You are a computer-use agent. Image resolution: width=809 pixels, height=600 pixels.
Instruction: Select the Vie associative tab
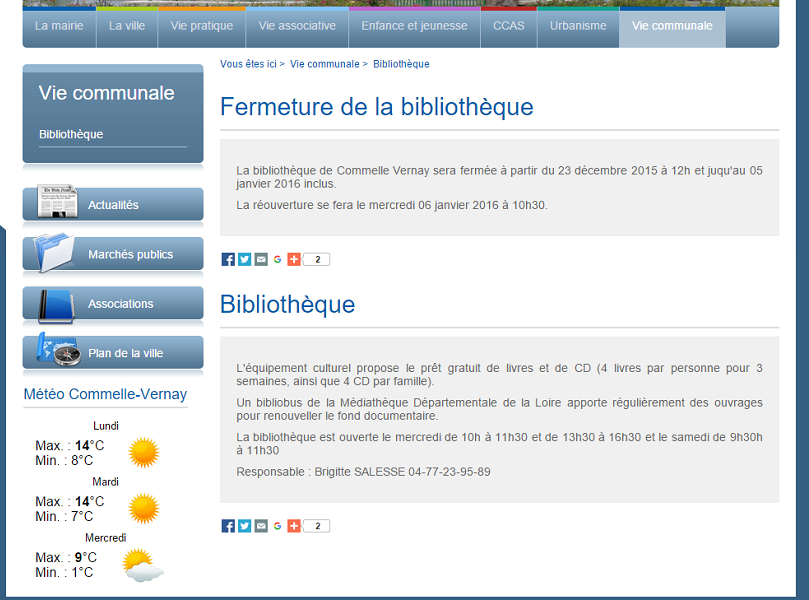[x=297, y=26]
